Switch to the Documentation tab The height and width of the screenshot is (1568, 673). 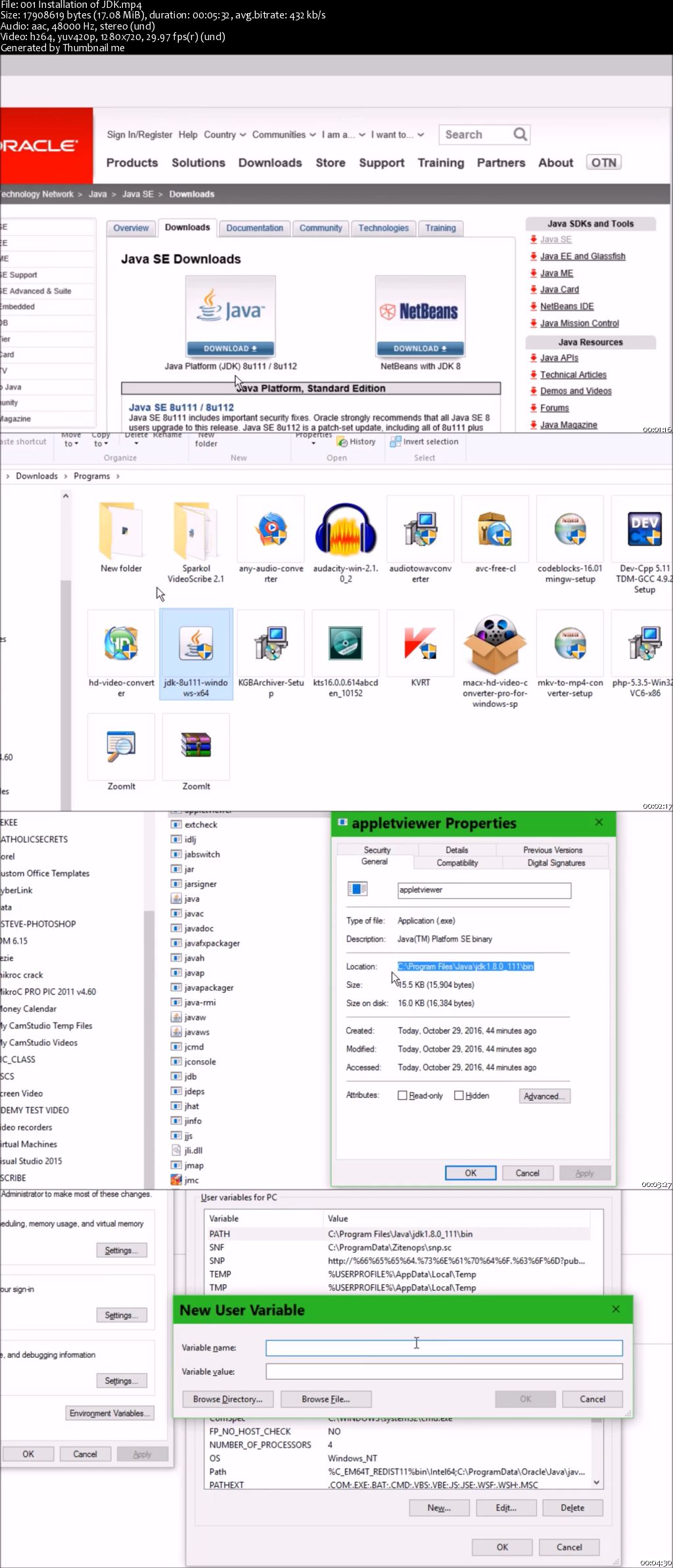tap(254, 228)
